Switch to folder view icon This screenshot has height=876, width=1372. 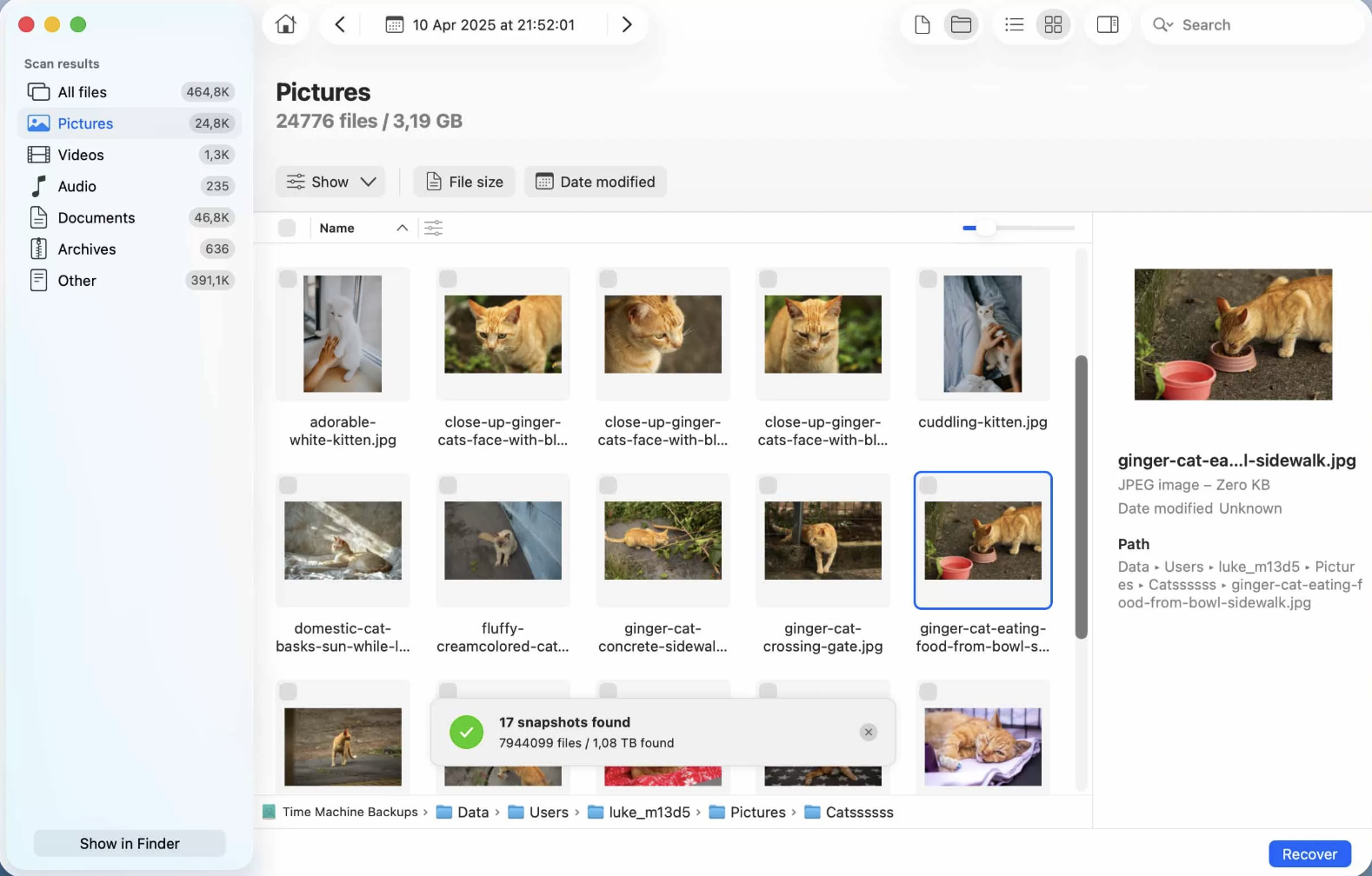point(961,24)
